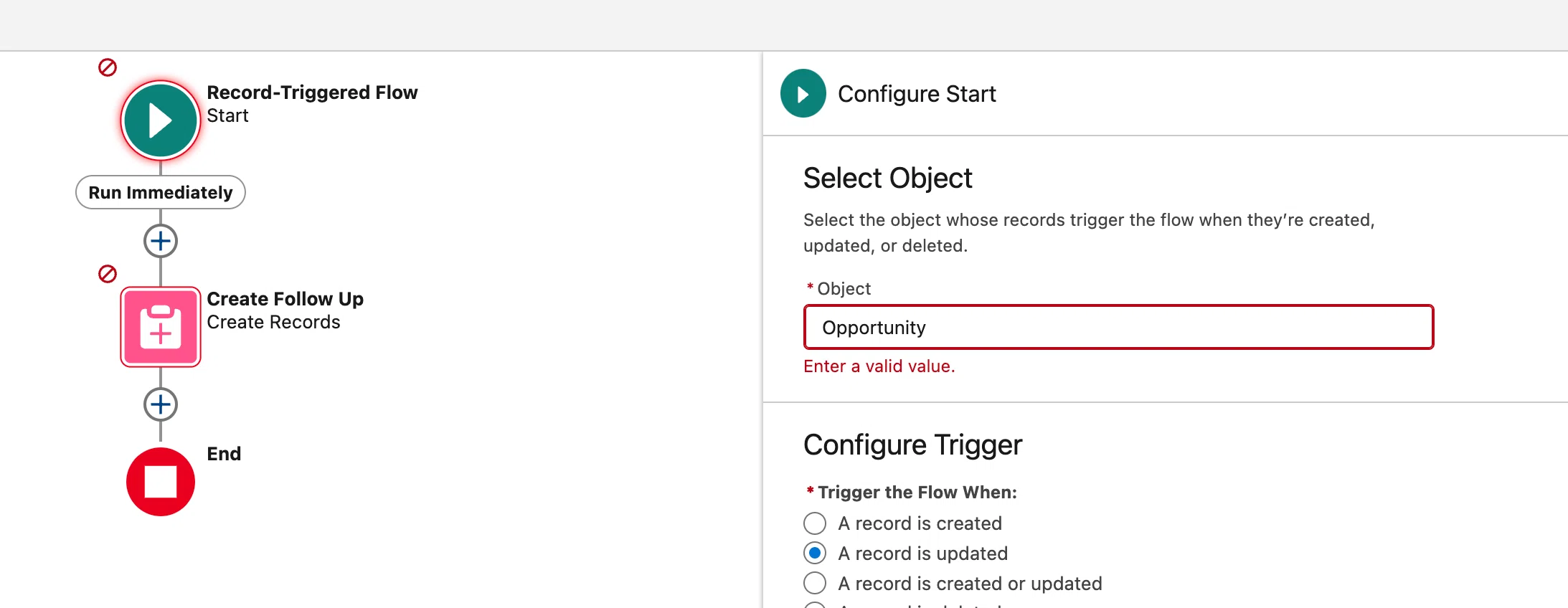
Task: Click the Run Immediately path pill
Action: (x=161, y=192)
